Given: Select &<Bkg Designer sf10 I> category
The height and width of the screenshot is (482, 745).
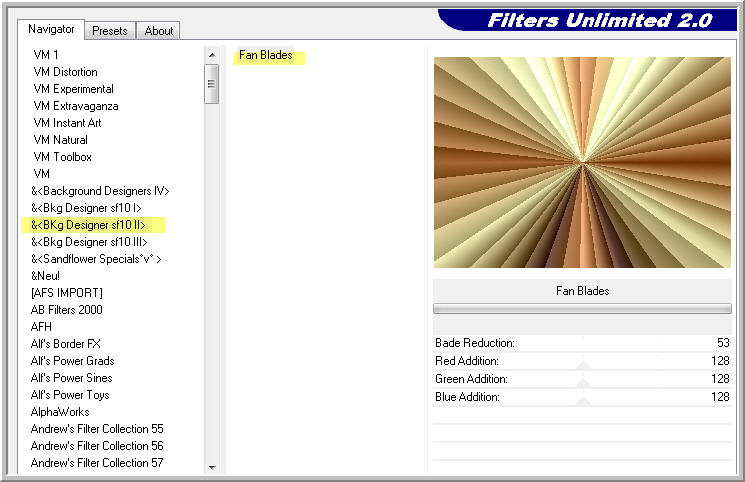Looking at the screenshot, I should pyautogui.click(x=86, y=208).
